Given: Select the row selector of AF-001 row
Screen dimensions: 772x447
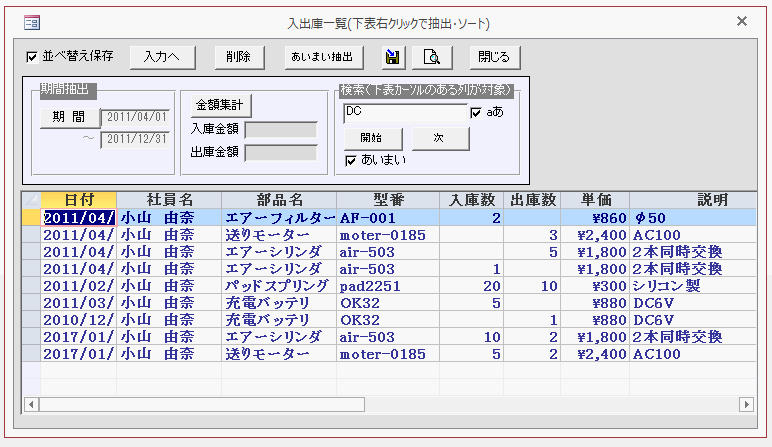Looking at the screenshot, I should point(32,218).
